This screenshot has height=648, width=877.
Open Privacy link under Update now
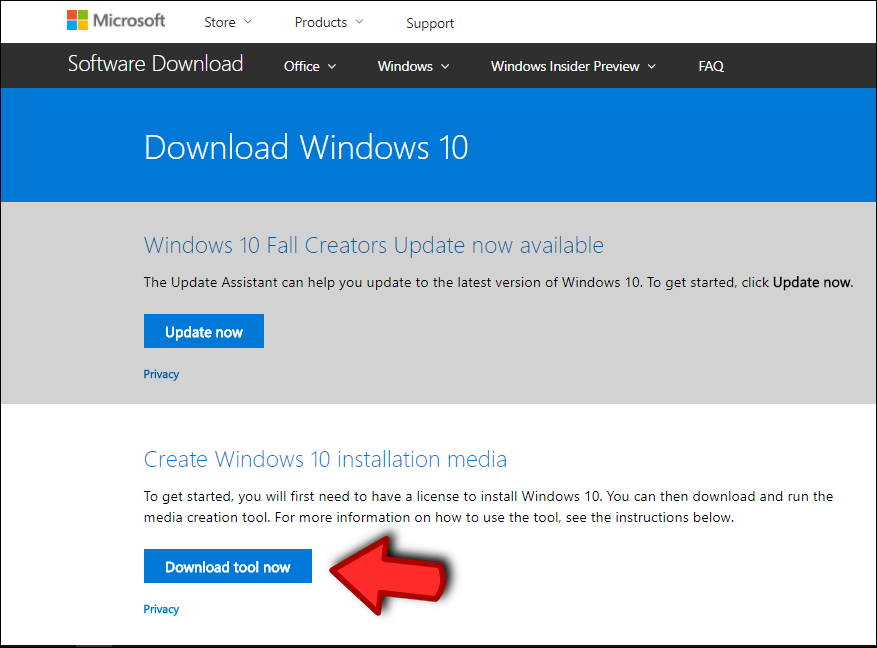coord(161,374)
